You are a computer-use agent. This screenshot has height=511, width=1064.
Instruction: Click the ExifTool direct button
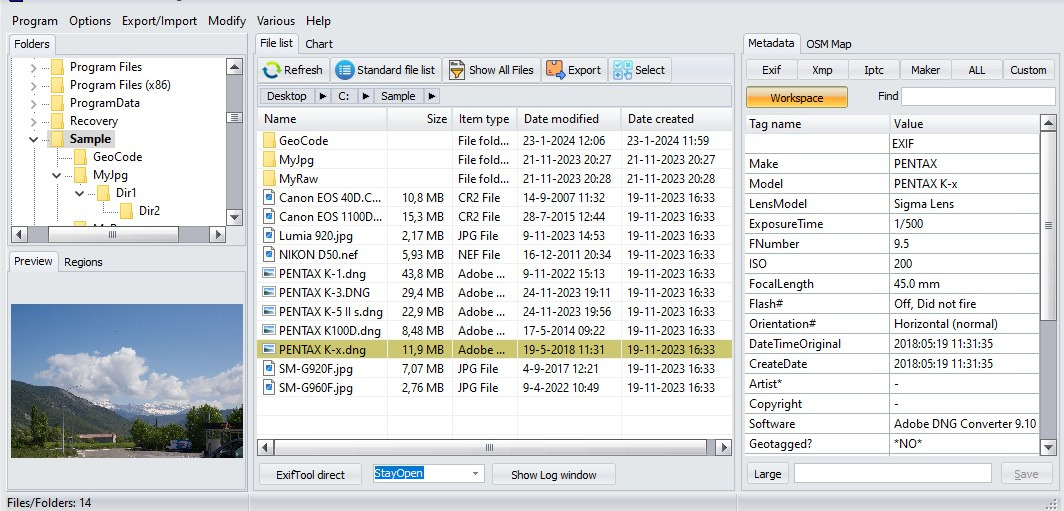(x=310, y=475)
